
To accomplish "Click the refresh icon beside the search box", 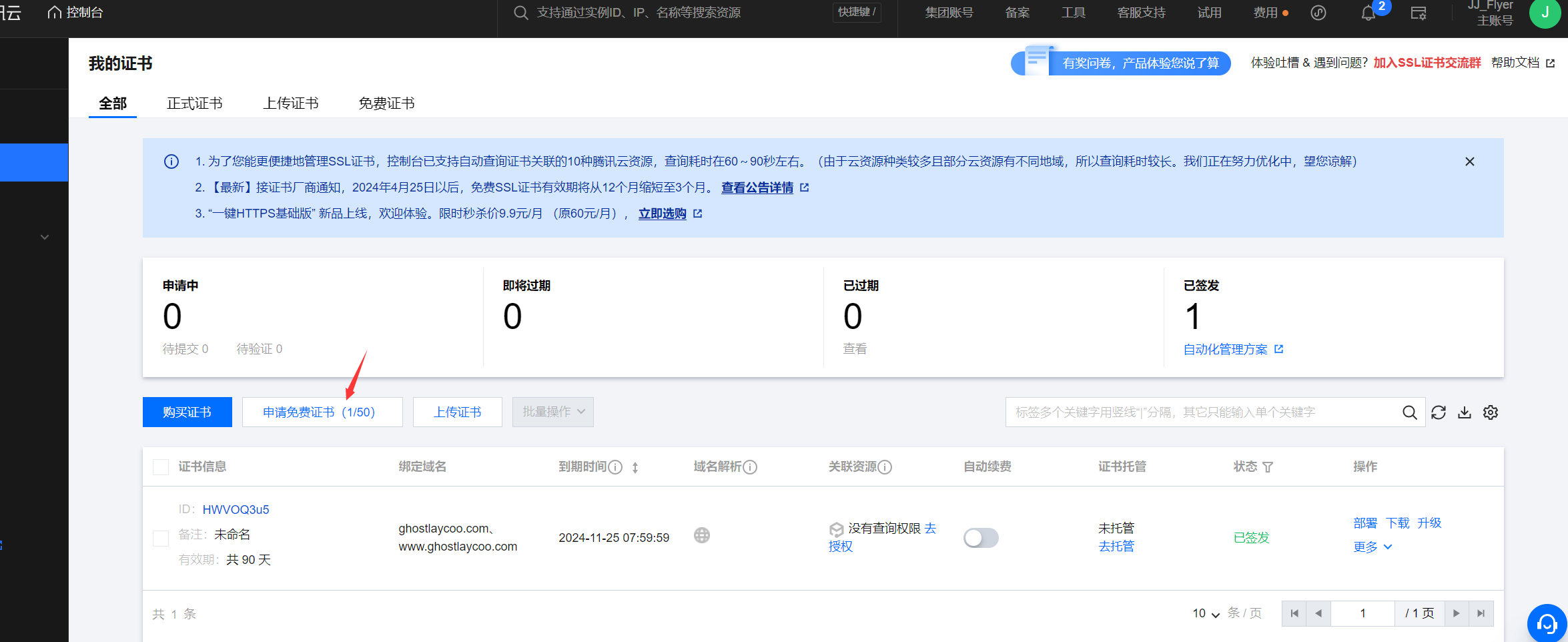I will pyautogui.click(x=1439, y=412).
